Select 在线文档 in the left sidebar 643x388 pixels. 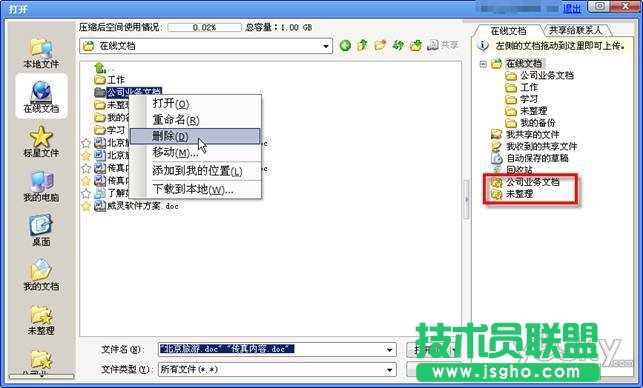tap(41, 97)
